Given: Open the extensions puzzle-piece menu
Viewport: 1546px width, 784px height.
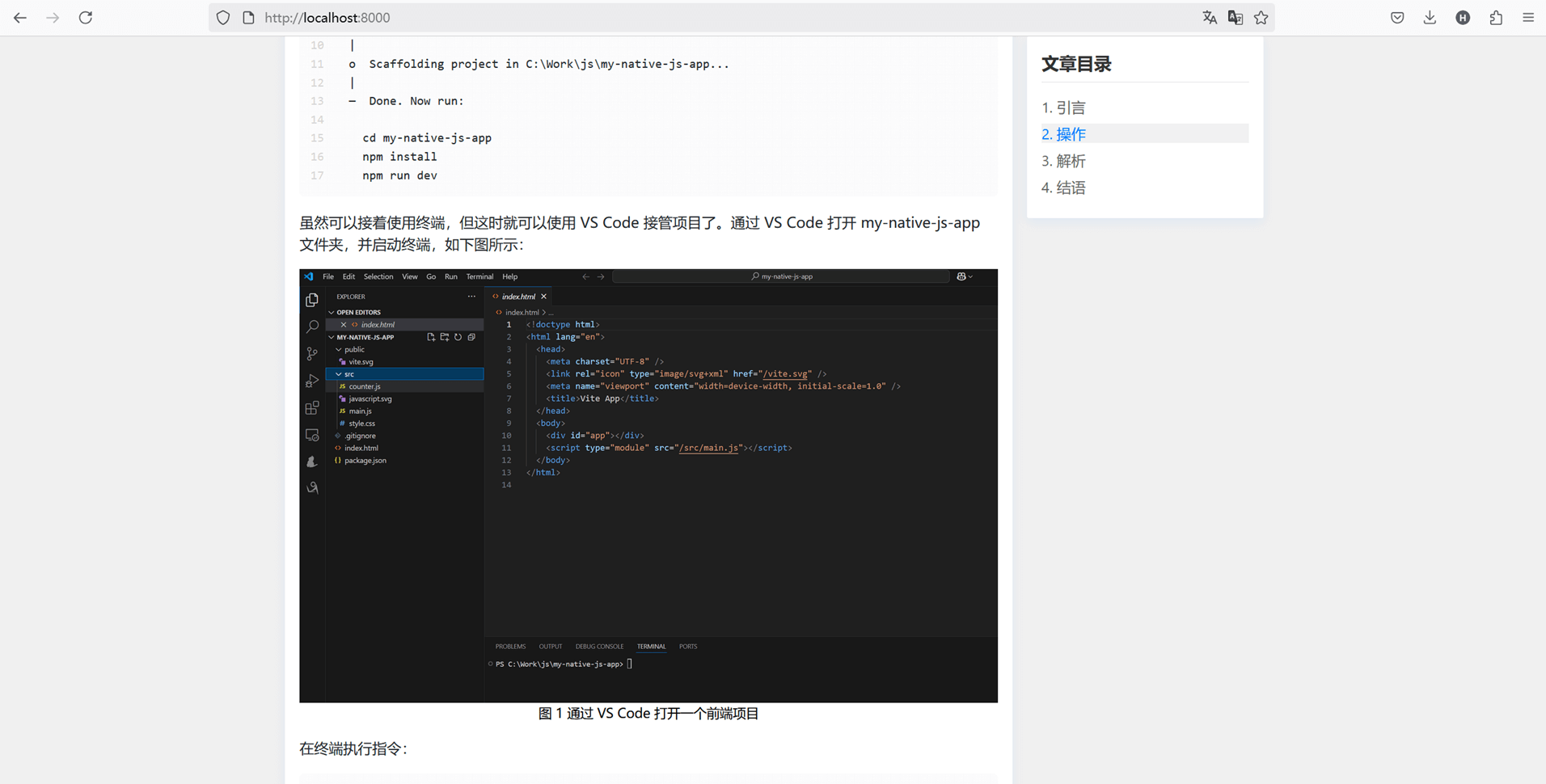Looking at the screenshot, I should pos(1495,18).
